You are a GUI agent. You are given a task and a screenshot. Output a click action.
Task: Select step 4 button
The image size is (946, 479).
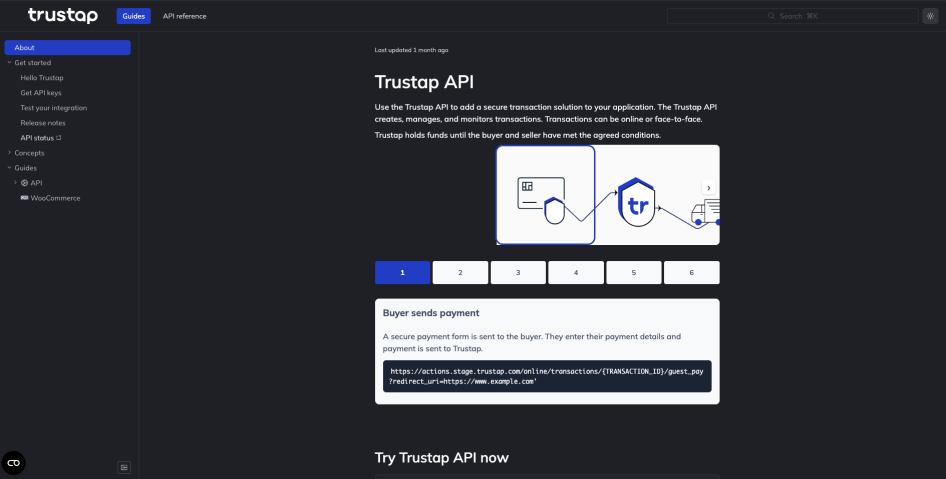[x=576, y=273]
